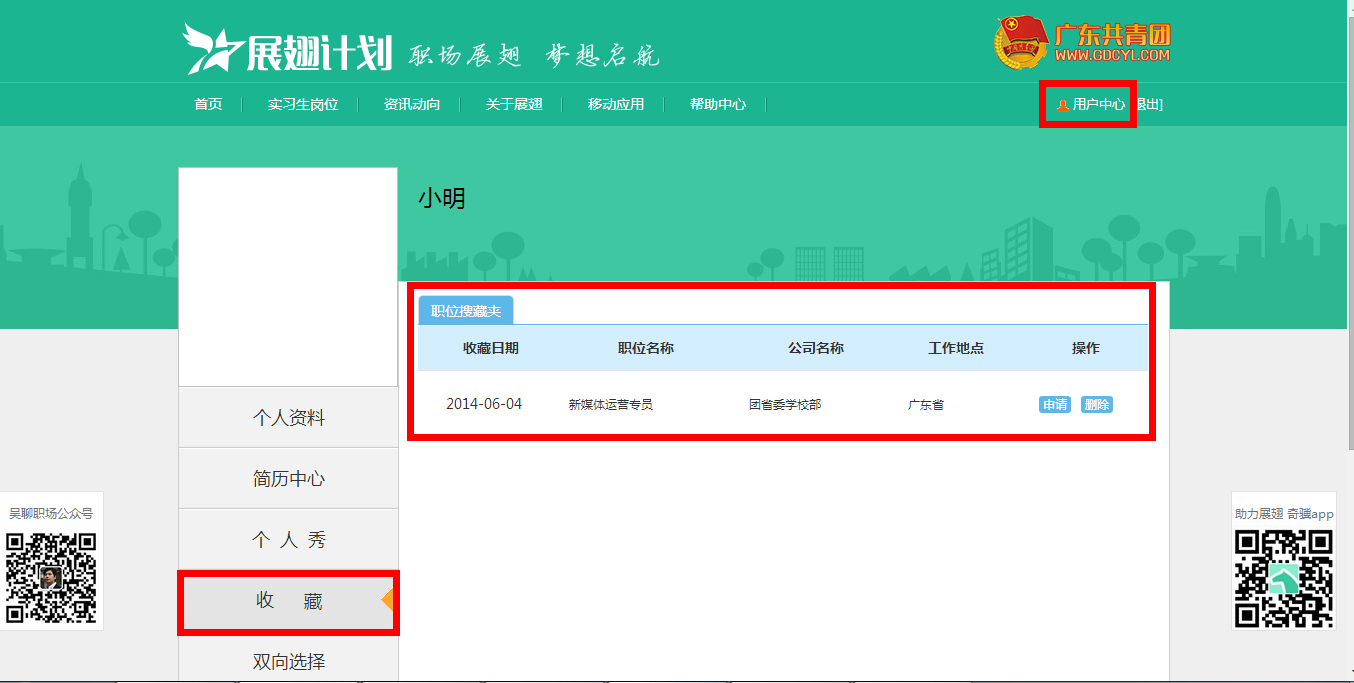Select the 职位搜藏夹 tab

coord(466,311)
